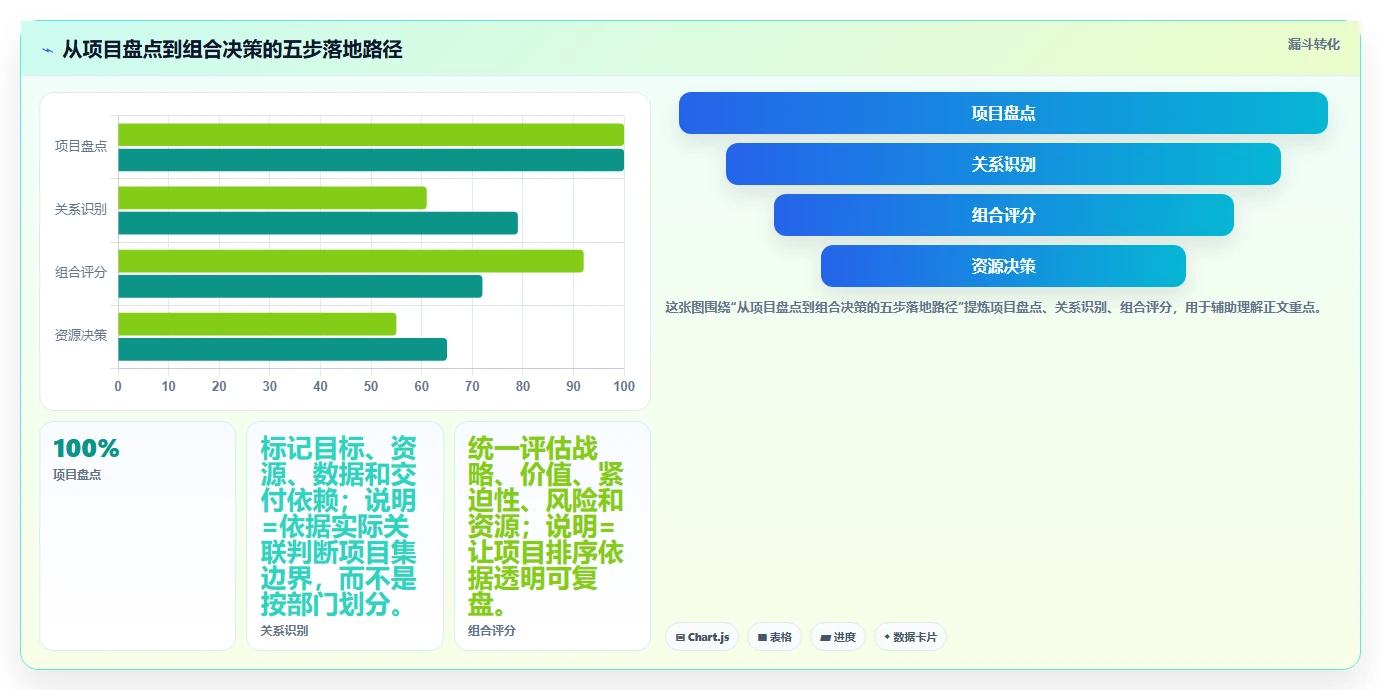Click the teal bar for 关系识别
This screenshot has height=690, width=1381.
click(318, 223)
